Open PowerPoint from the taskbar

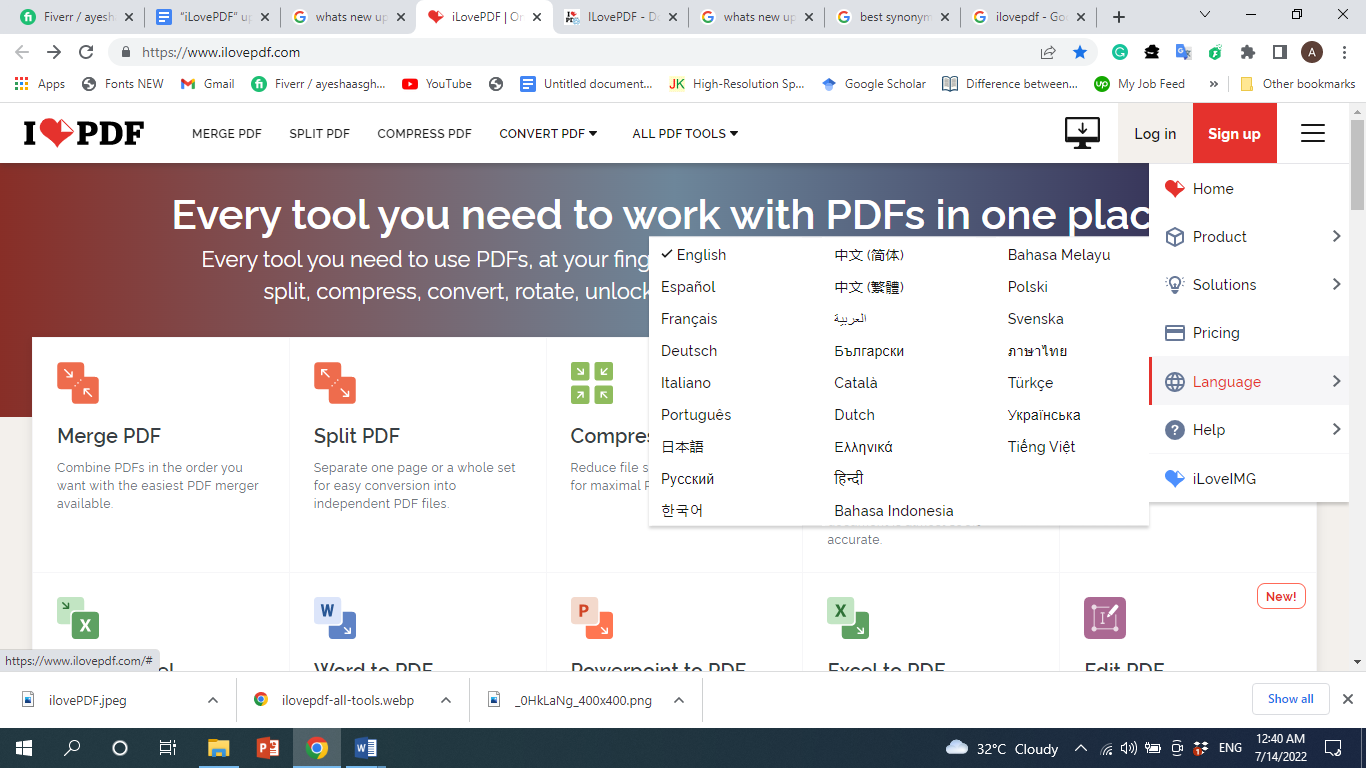click(267, 748)
